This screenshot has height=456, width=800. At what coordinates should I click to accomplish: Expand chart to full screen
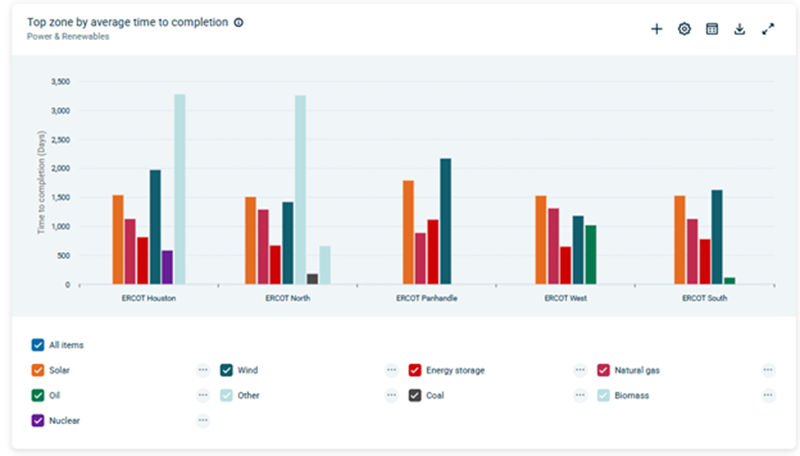[x=768, y=29]
